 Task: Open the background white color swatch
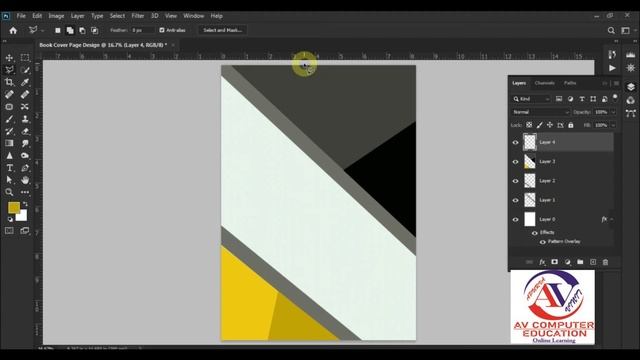(x=23, y=216)
